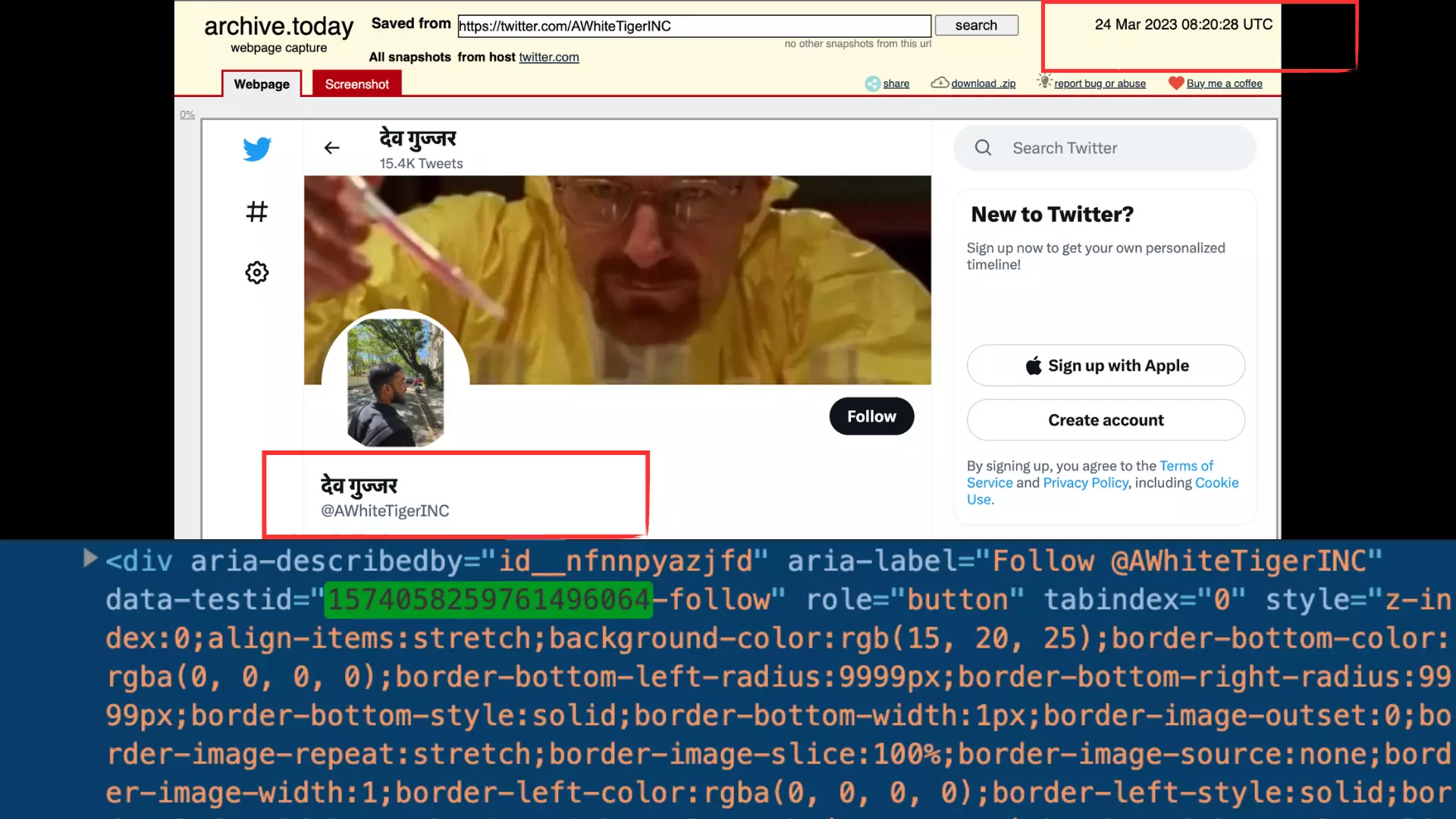The width and height of the screenshot is (1456, 819).
Task: Click the 'no other snapshots from this url' text
Action: coord(858,44)
